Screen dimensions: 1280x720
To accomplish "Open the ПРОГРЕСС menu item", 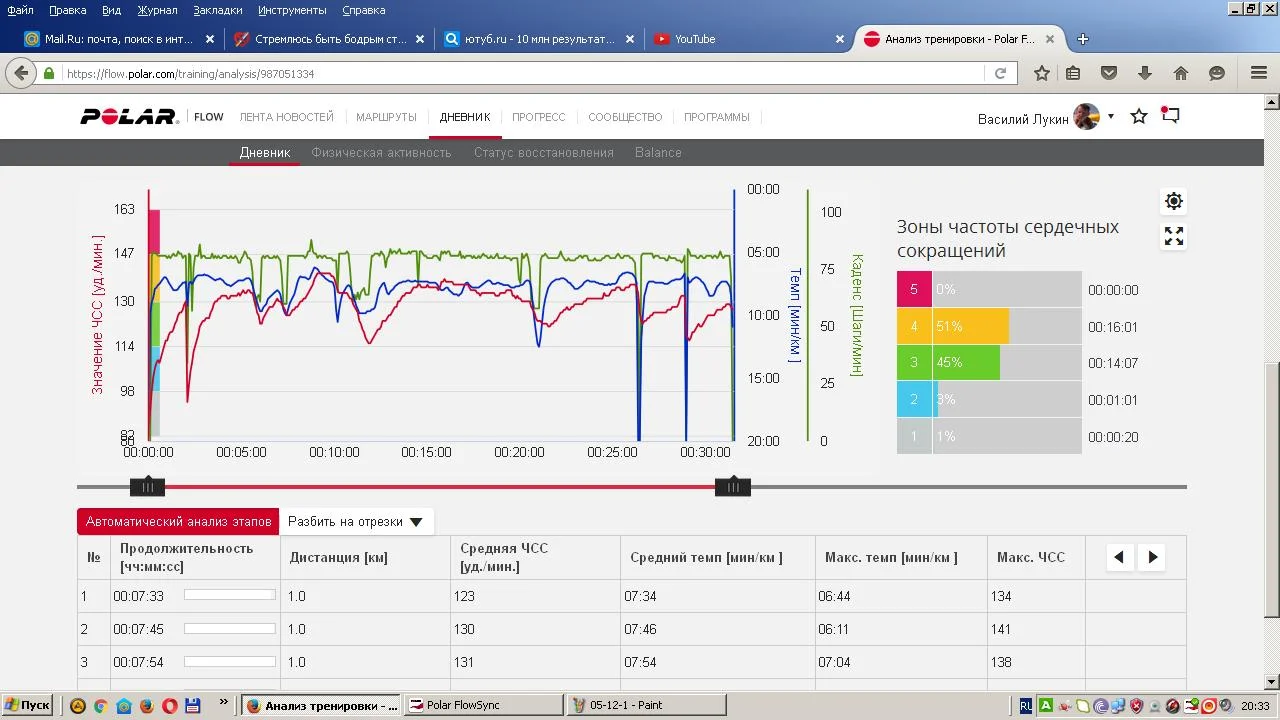I will [x=538, y=117].
